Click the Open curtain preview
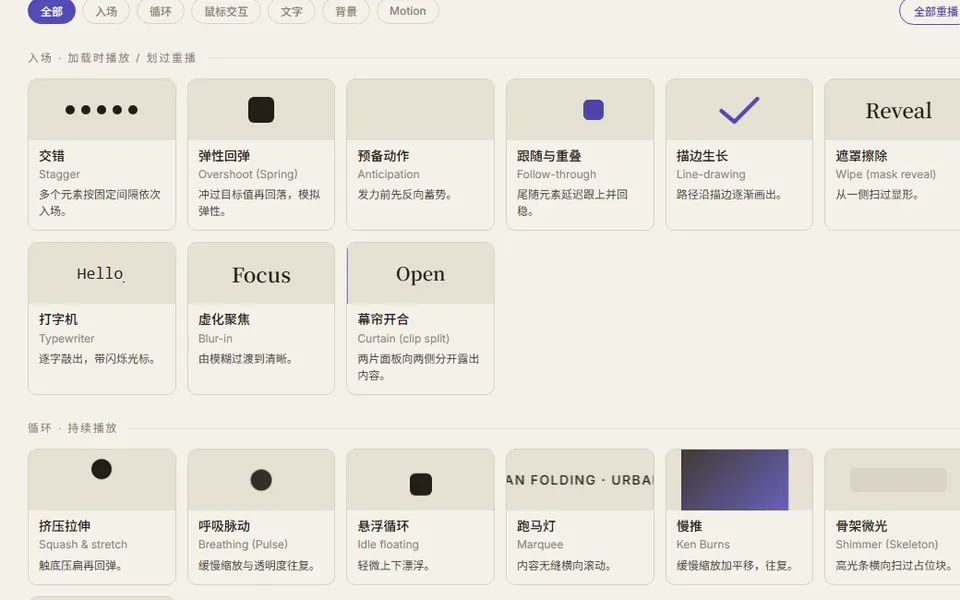Viewport: 960px width, 600px height. tap(420, 273)
